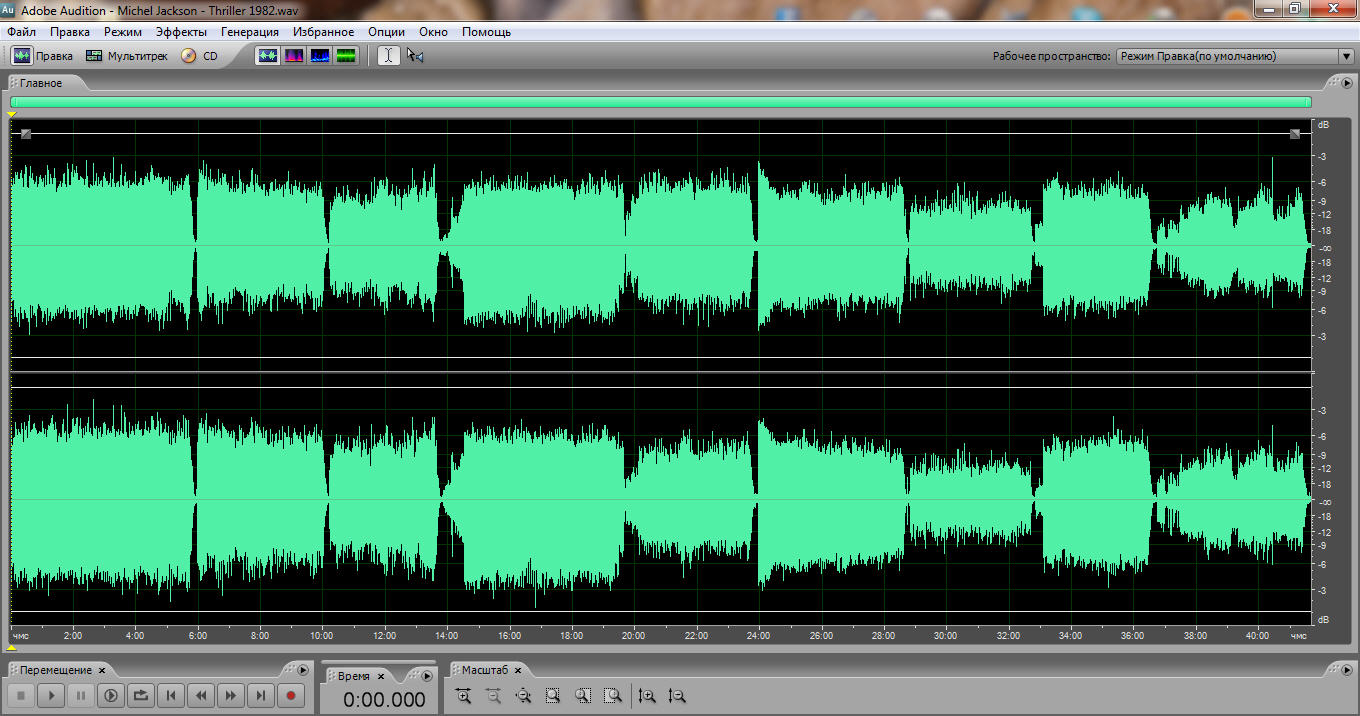Open Масштаб panel options arrow
This screenshot has width=1360, height=716.
(1347, 670)
